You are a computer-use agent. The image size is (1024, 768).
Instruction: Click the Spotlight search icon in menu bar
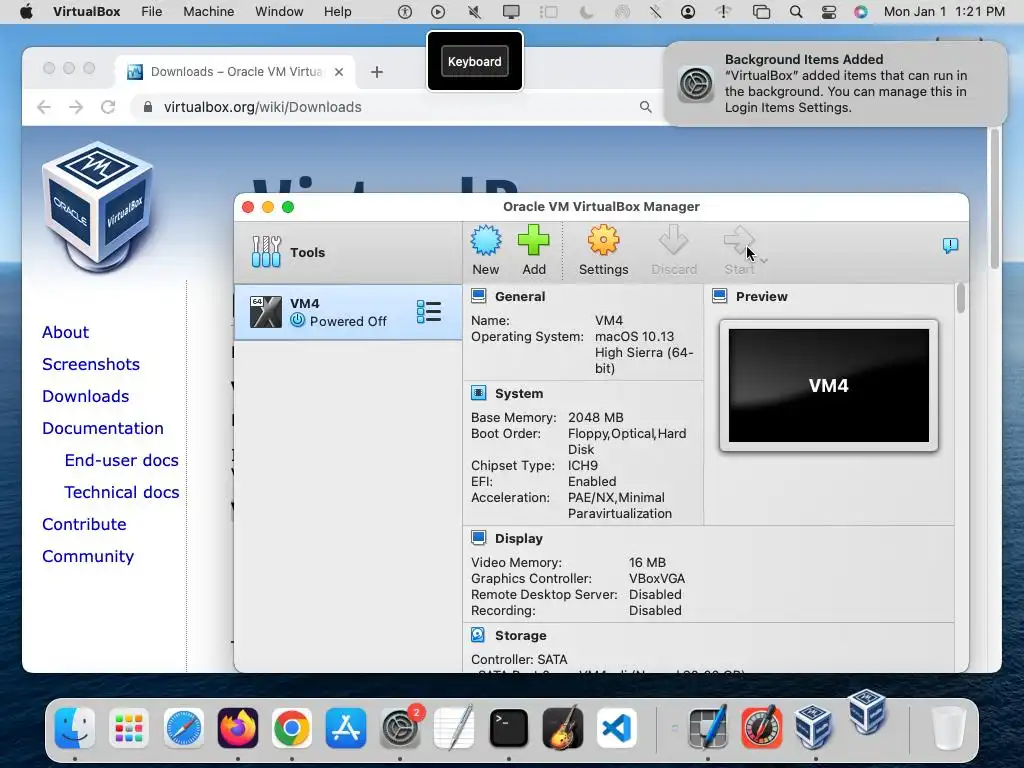click(795, 12)
